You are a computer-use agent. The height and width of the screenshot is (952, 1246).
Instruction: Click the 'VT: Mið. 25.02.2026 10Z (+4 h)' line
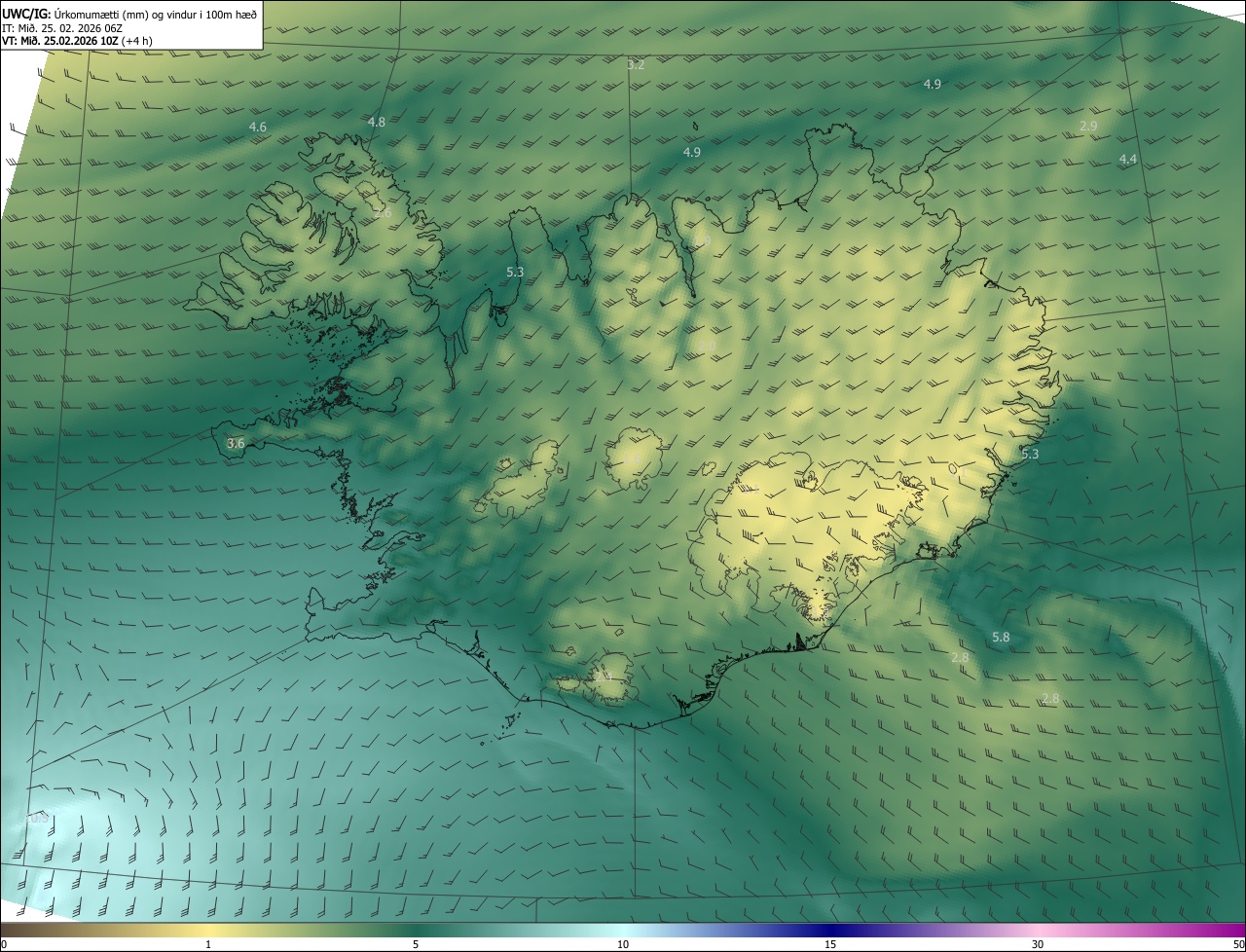point(78,41)
